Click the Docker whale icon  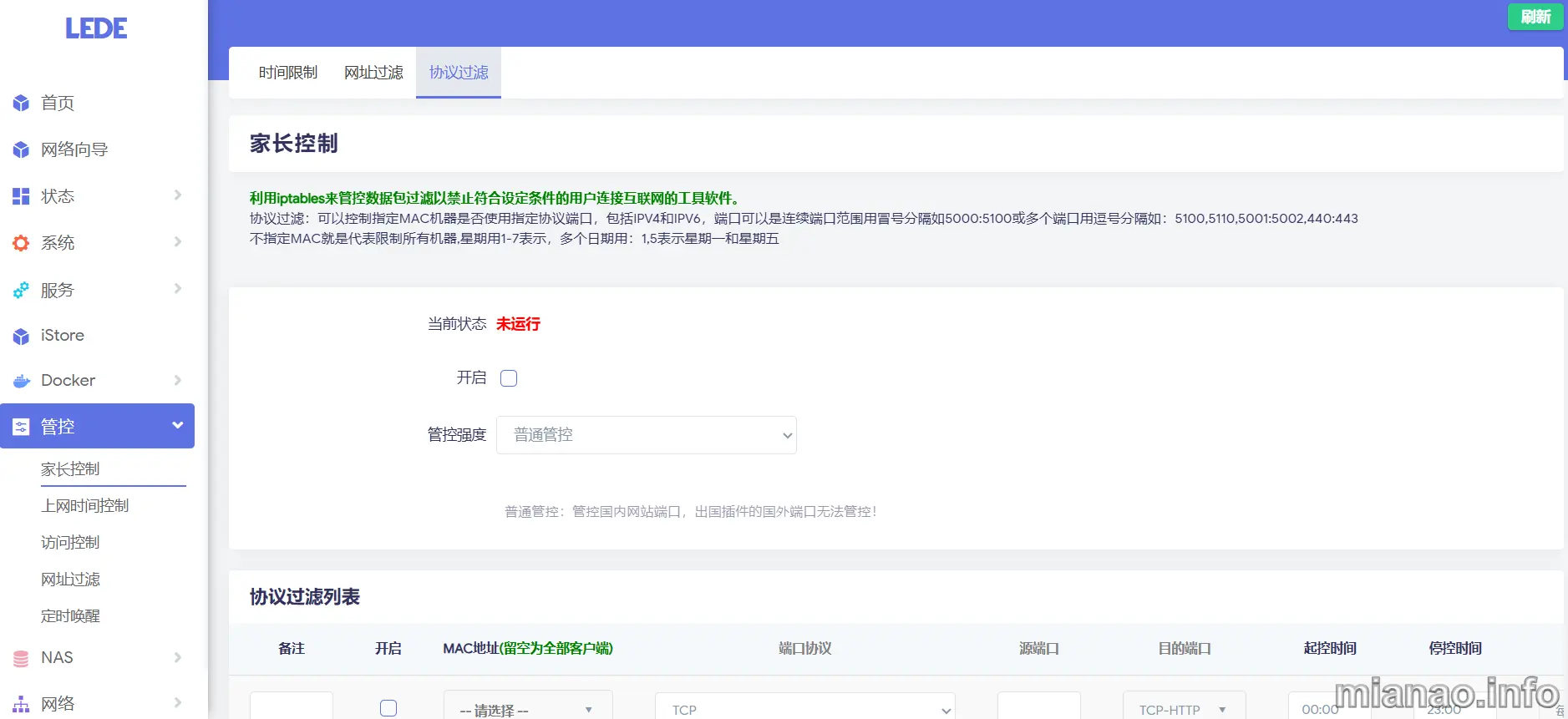(x=21, y=381)
